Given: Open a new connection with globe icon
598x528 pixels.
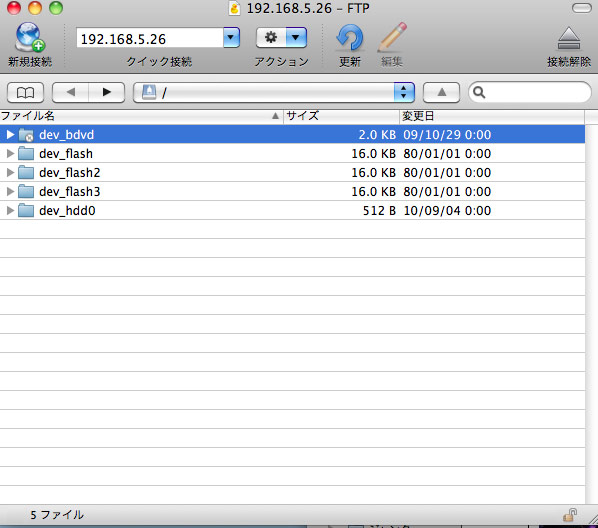Looking at the screenshot, I should [30, 37].
